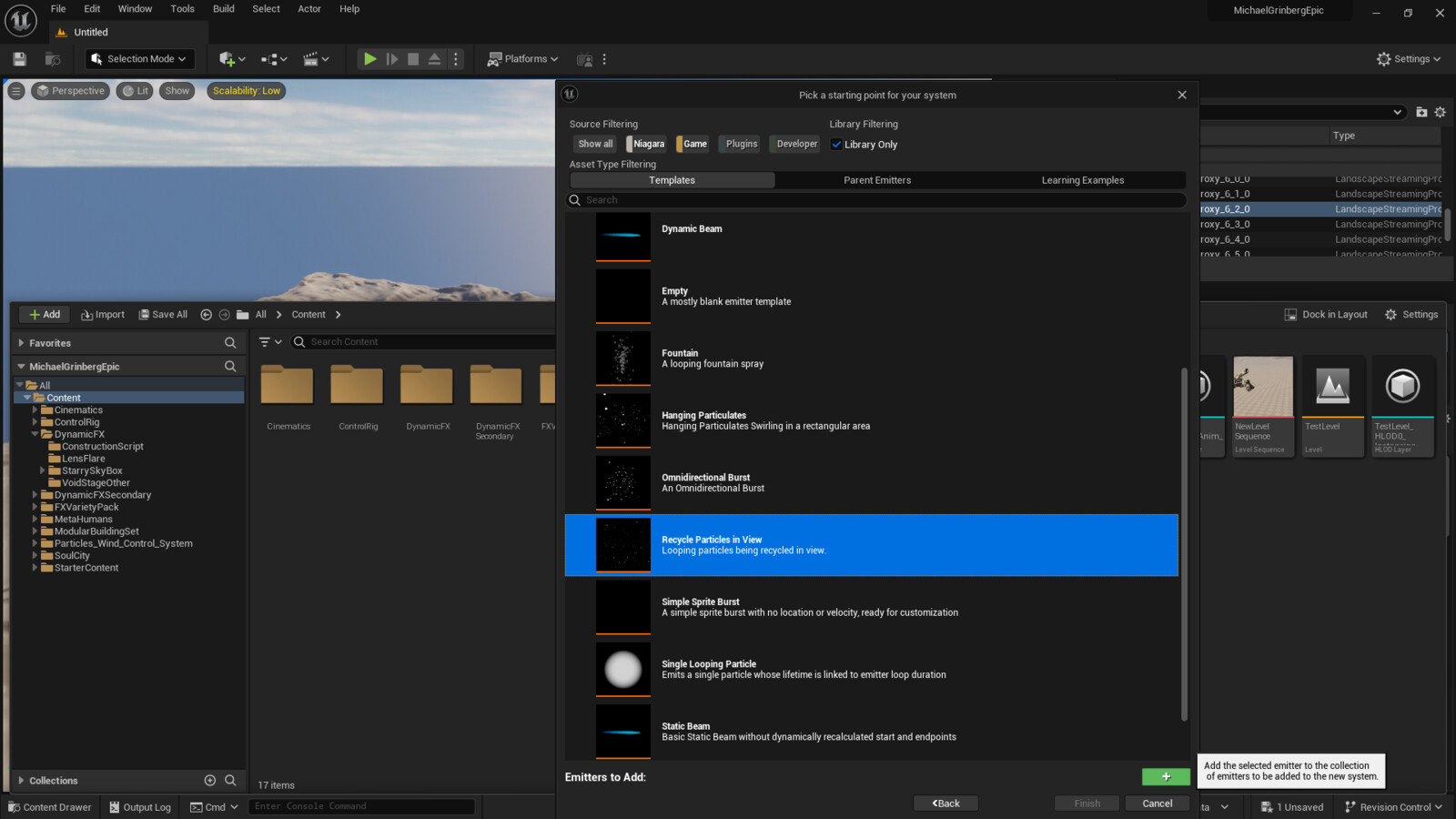Screen dimensions: 1456x819
Task: Open the Cmd console type dropdown
Action: [214, 807]
